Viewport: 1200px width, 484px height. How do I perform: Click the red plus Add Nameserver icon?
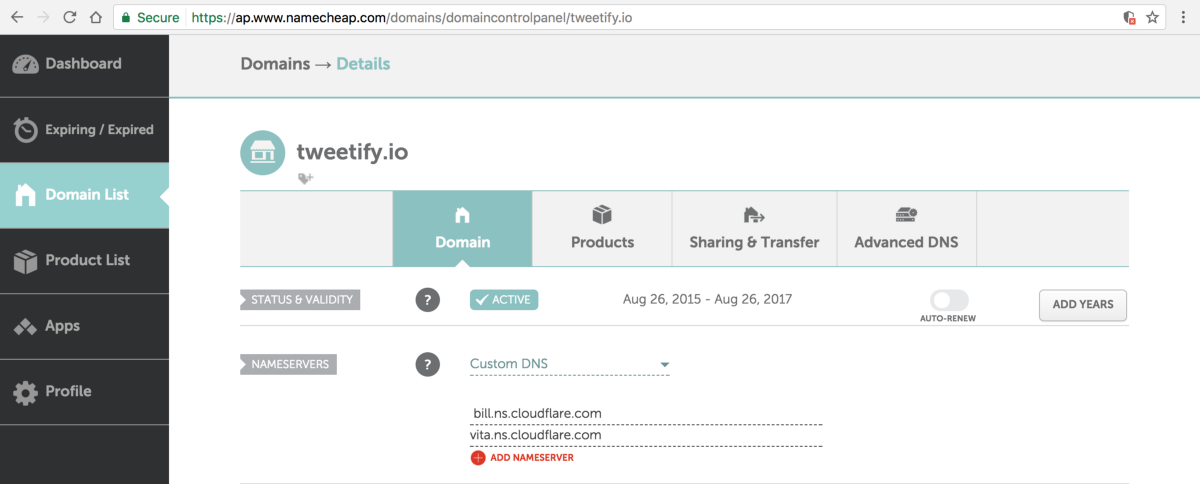click(477, 457)
